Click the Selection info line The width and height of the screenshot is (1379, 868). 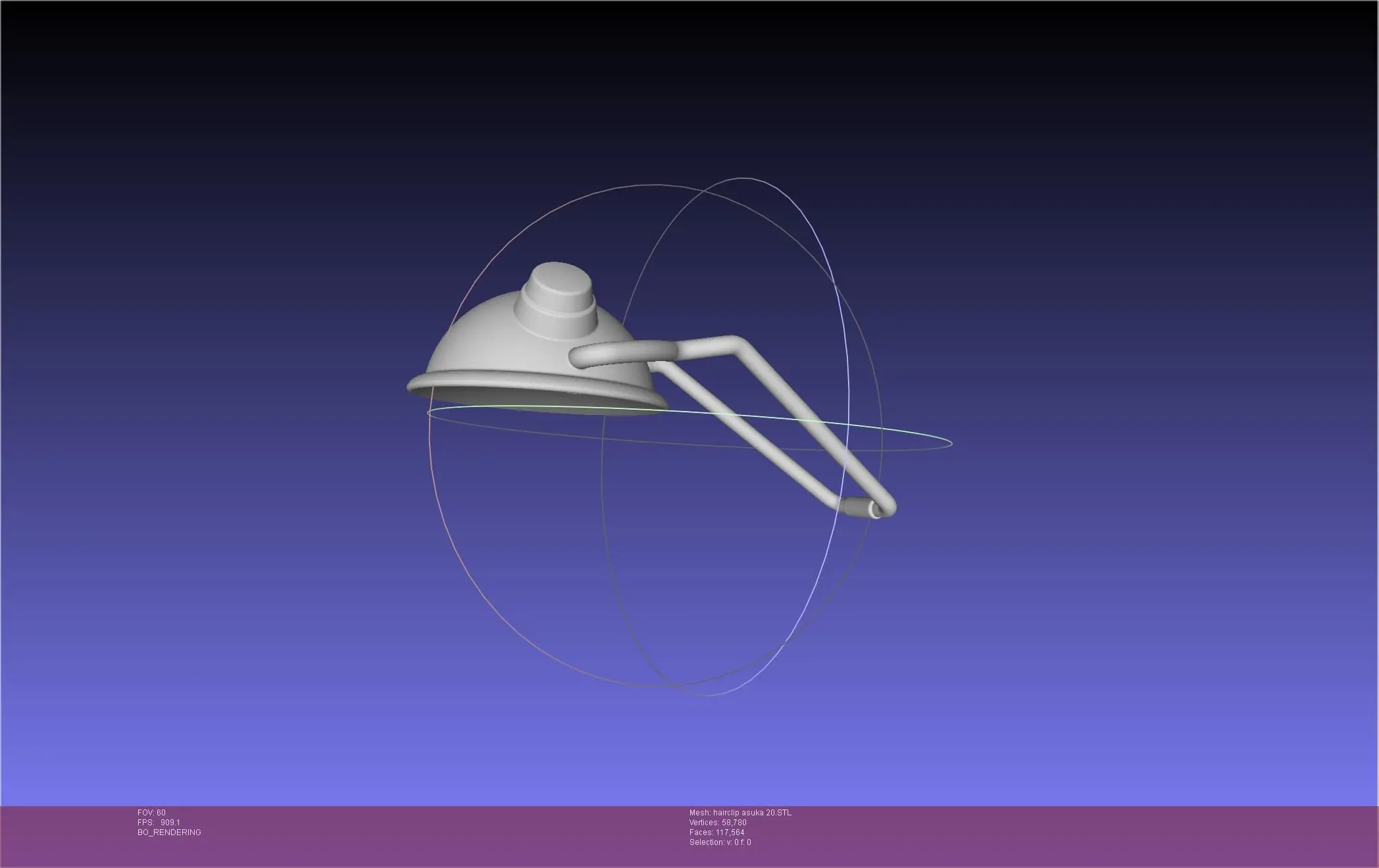720,842
